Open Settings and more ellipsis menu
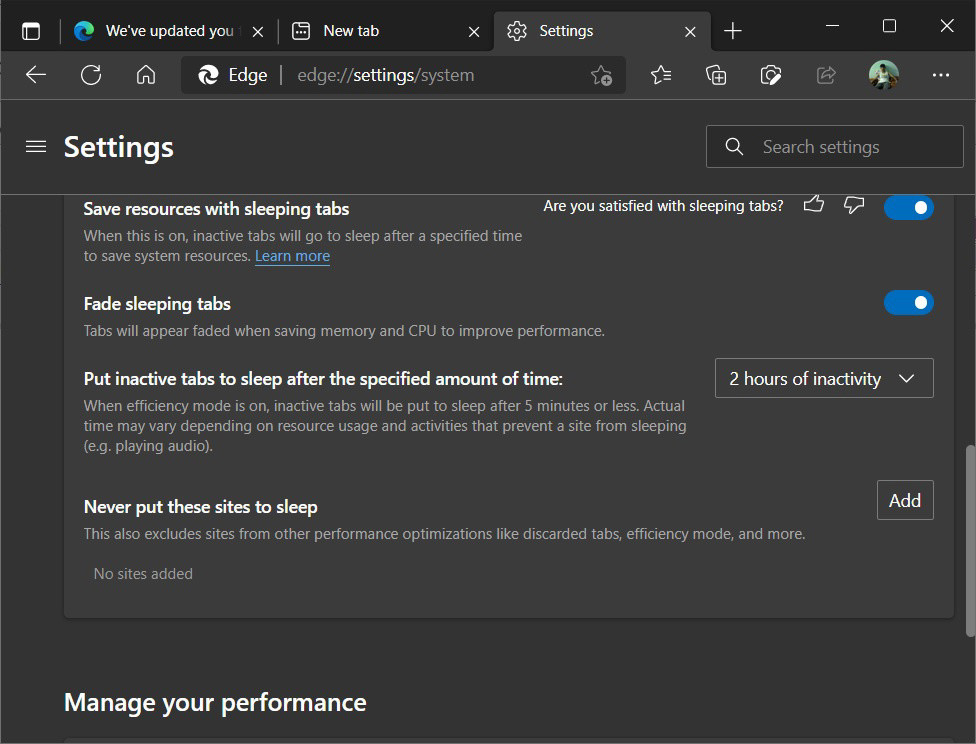 [x=940, y=75]
